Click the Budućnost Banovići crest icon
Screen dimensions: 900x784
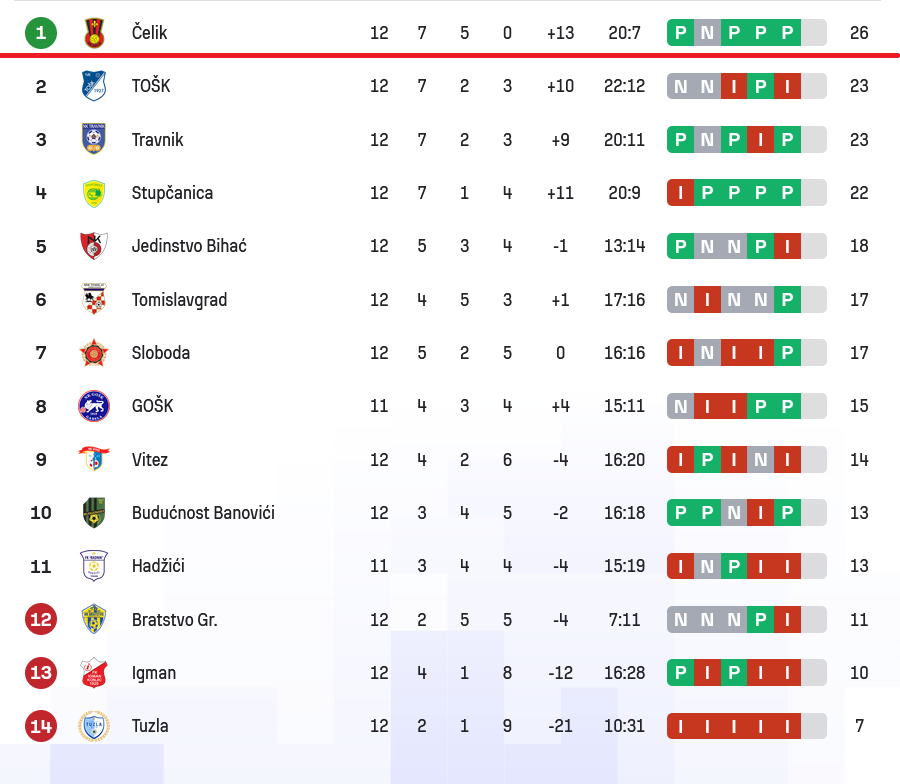pos(94,513)
